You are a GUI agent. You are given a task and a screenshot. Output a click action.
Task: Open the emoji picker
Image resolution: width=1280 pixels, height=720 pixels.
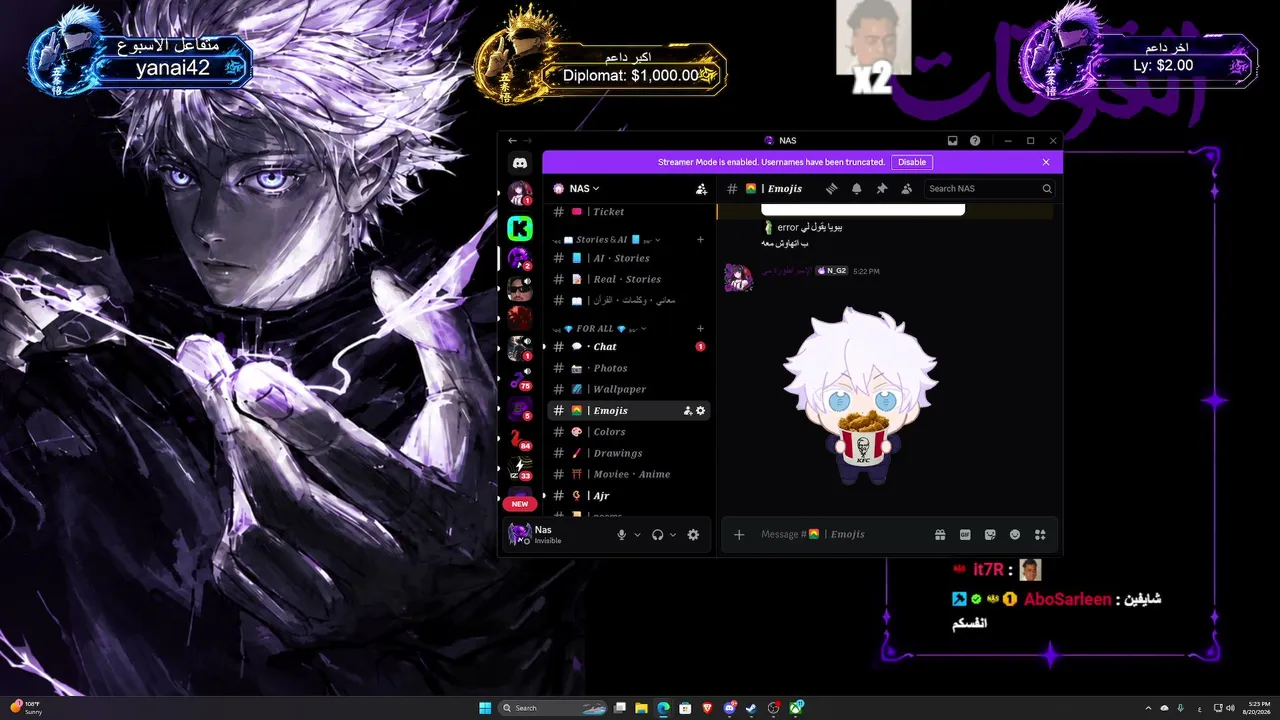pos(1015,535)
